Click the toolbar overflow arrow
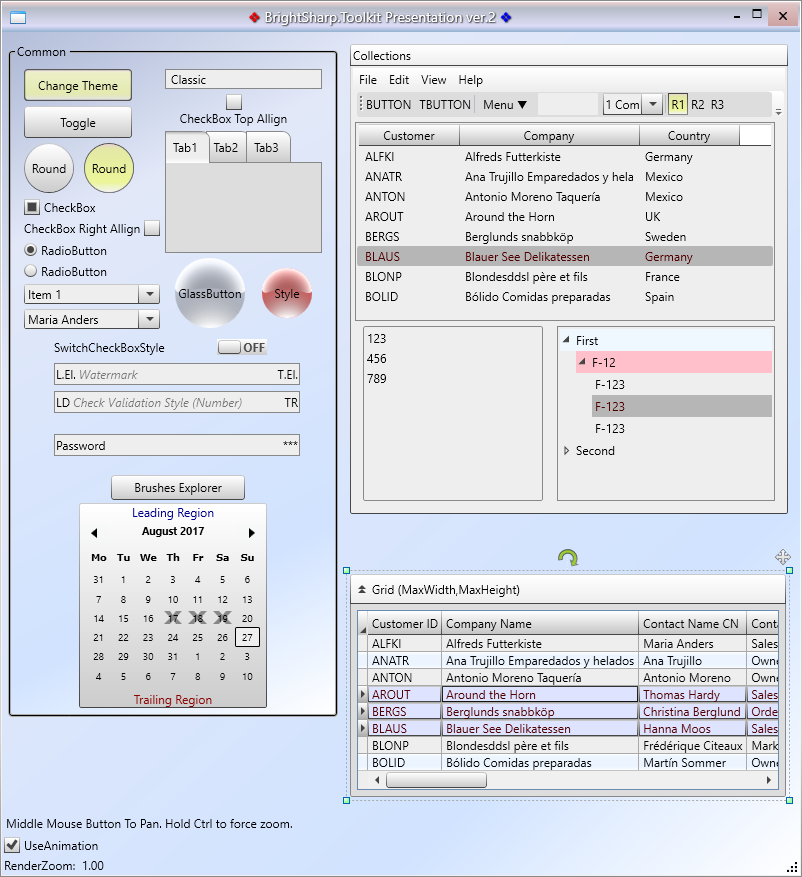The width and height of the screenshot is (802, 877). coord(778,110)
